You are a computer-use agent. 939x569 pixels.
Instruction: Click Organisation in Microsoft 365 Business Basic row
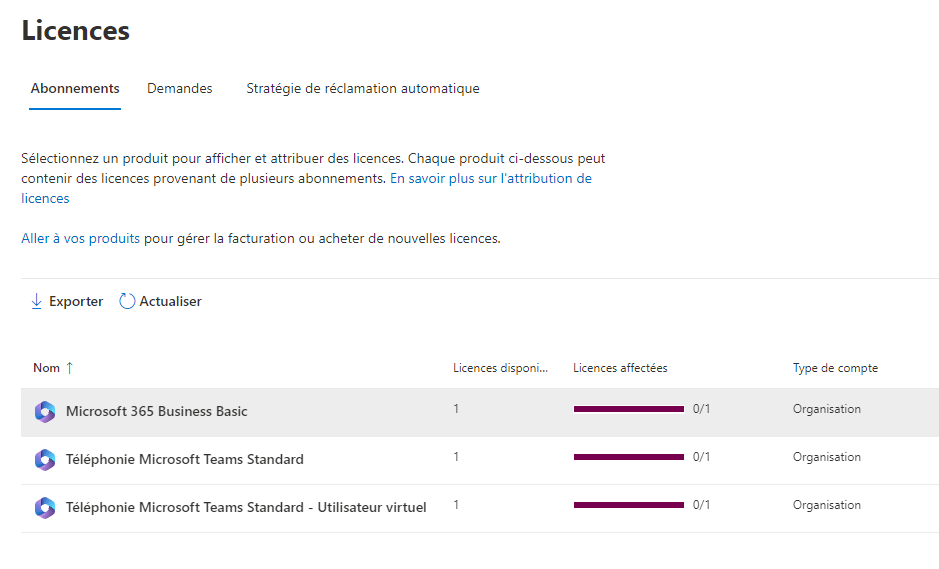coord(826,409)
